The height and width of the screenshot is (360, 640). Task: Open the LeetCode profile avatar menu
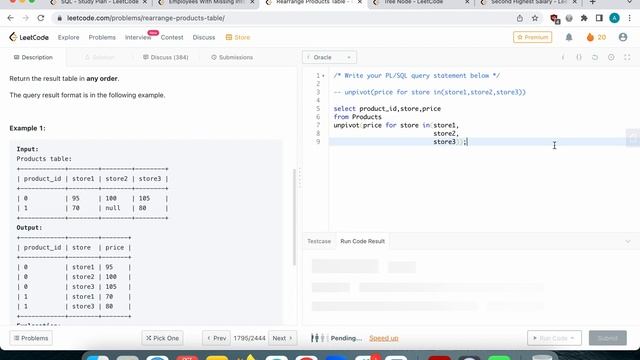click(x=622, y=37)
